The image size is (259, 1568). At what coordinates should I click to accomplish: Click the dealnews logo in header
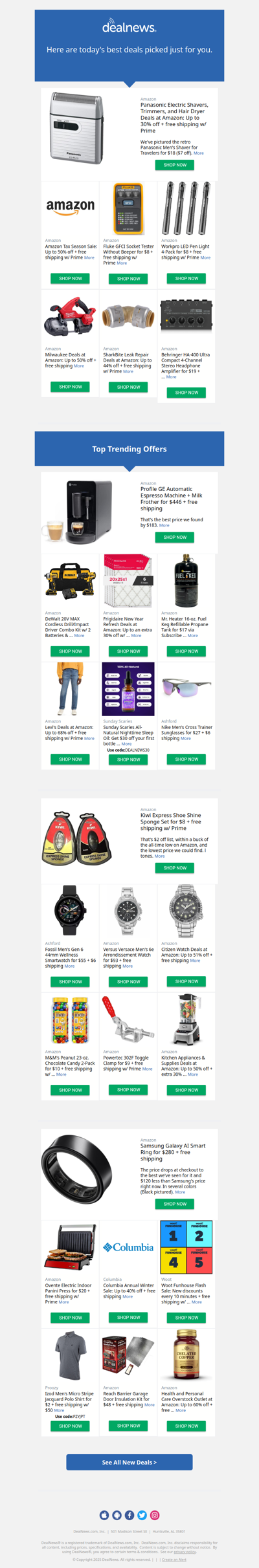point(129,27)
